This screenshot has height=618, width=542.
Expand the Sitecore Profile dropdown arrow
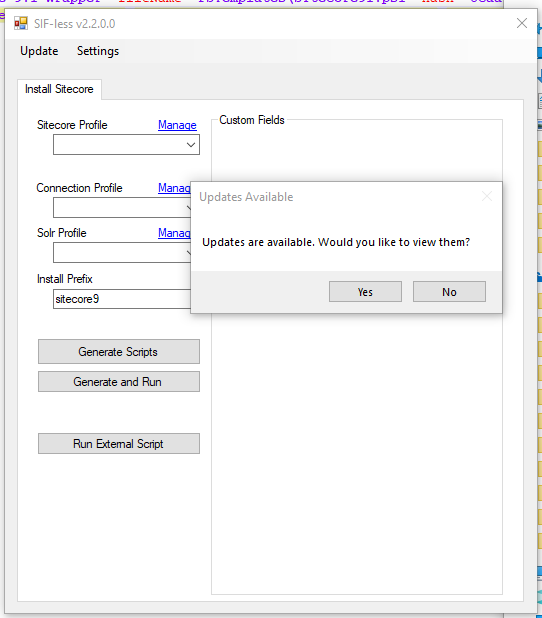[191, 145]
